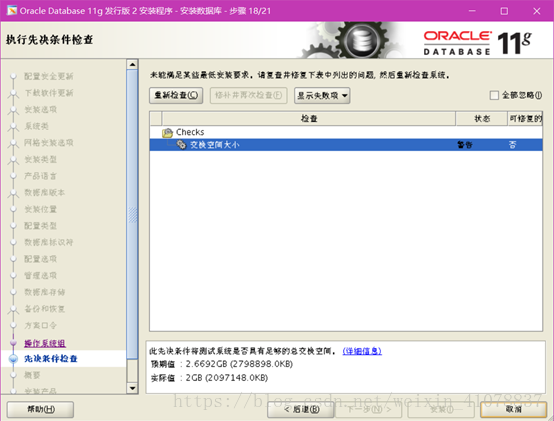The height and width of the screenshot is (421, 554).
Task: Click the 重新检查(C) recheck button
Action: point(176,95)
